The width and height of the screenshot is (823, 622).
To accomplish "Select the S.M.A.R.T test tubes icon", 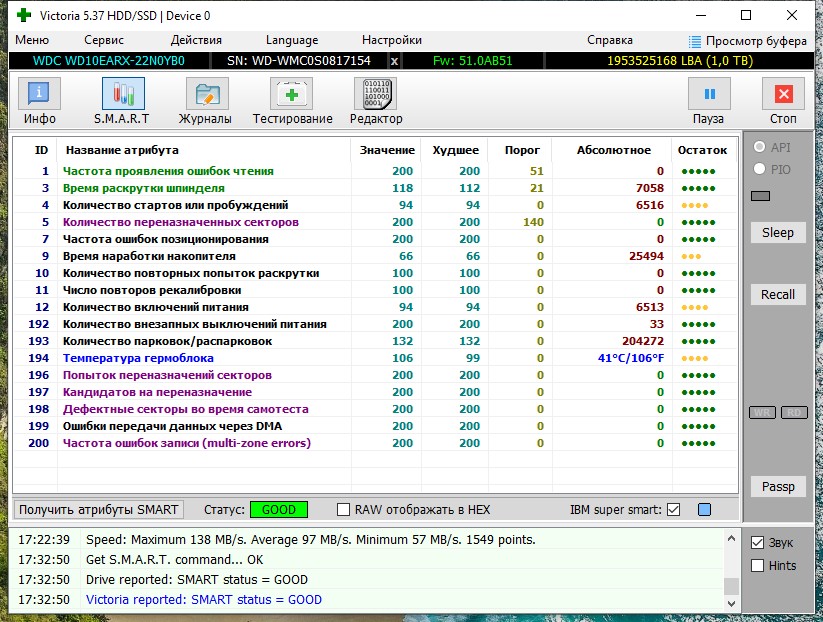I will pyautogui.click(x=123, y=94).
